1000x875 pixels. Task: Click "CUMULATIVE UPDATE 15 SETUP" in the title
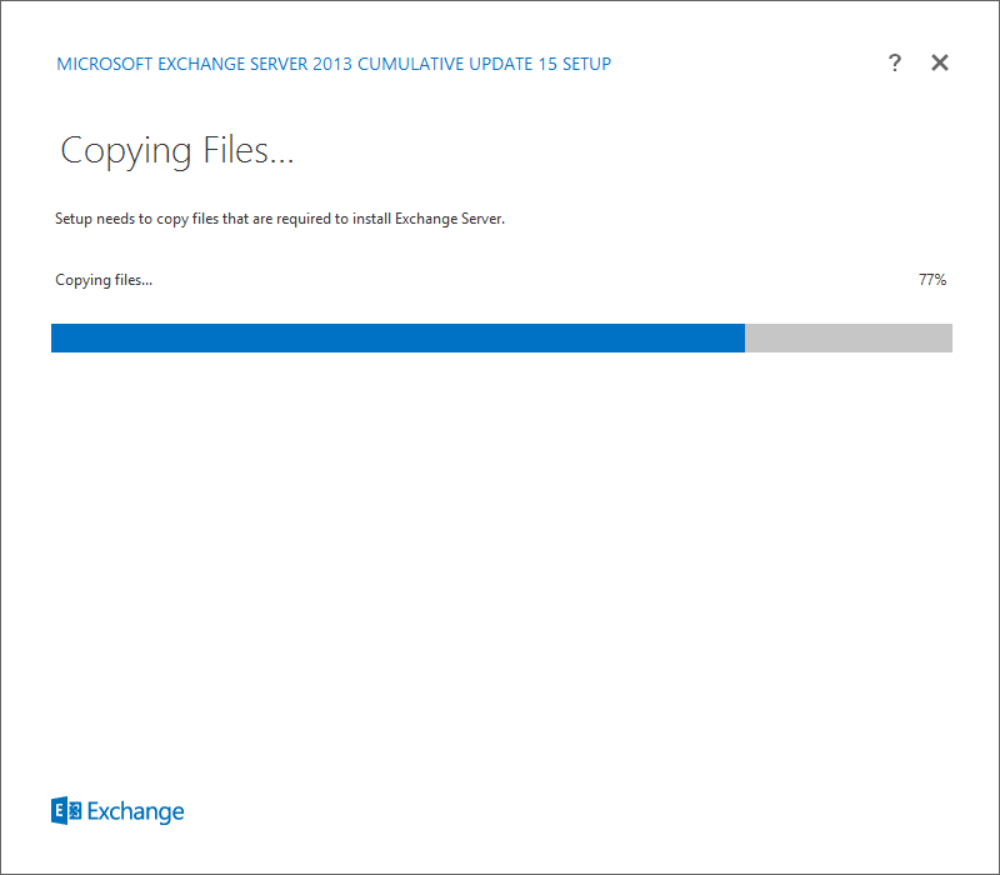tap(484, 64)
